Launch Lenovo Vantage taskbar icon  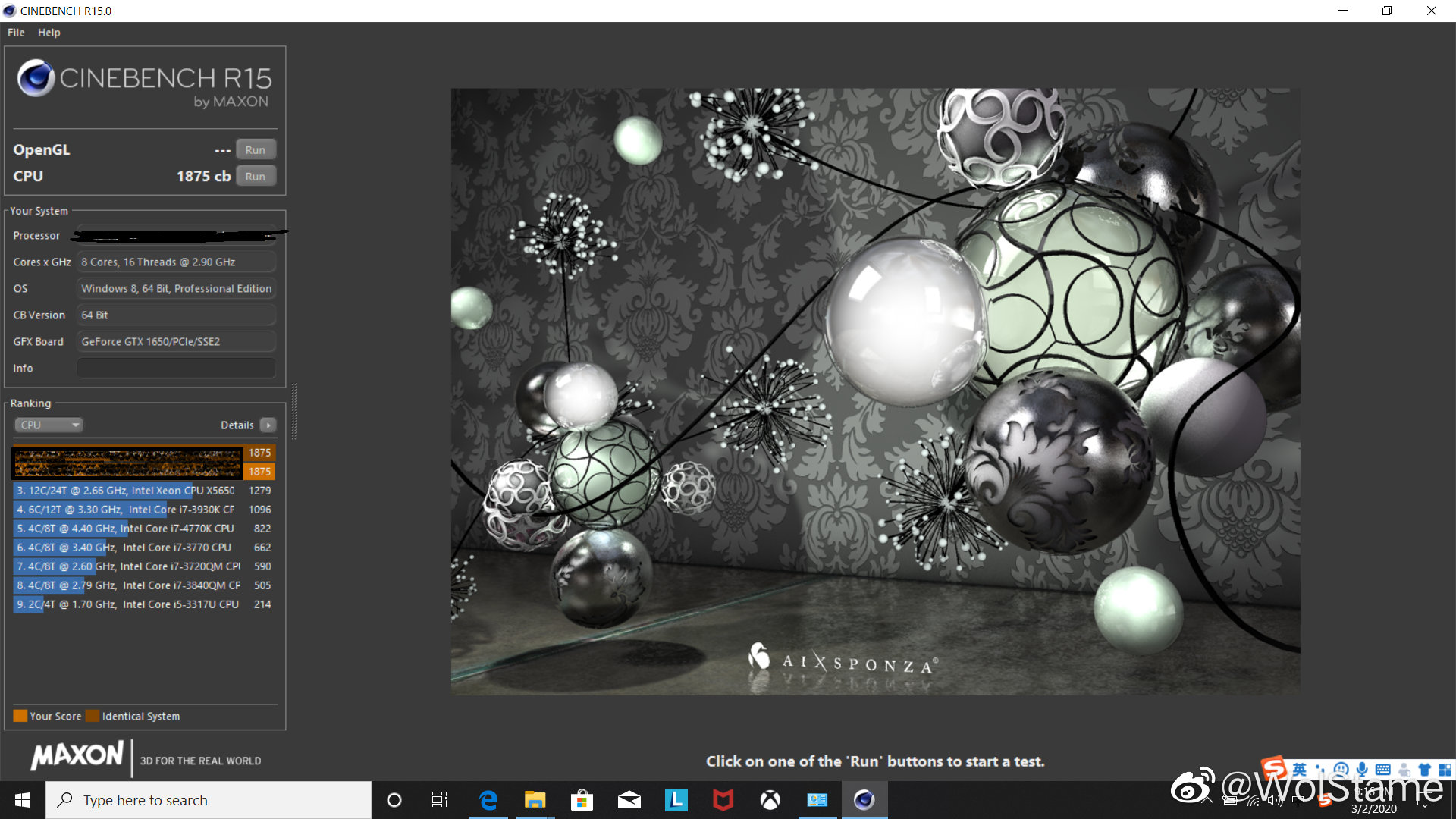pos(676,800)
